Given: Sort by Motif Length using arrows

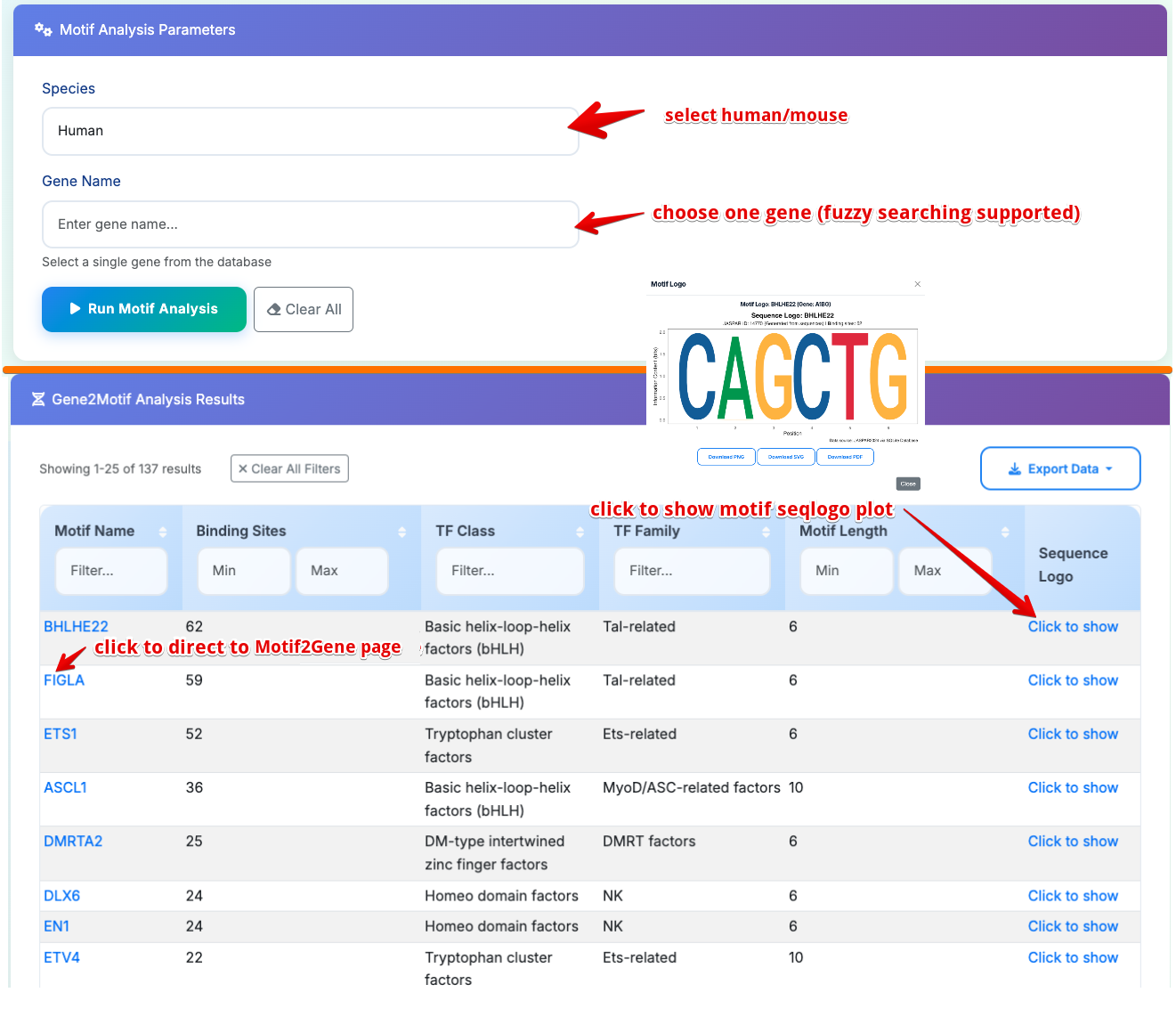Looking at the screenshot, I should click(1005, 532).
